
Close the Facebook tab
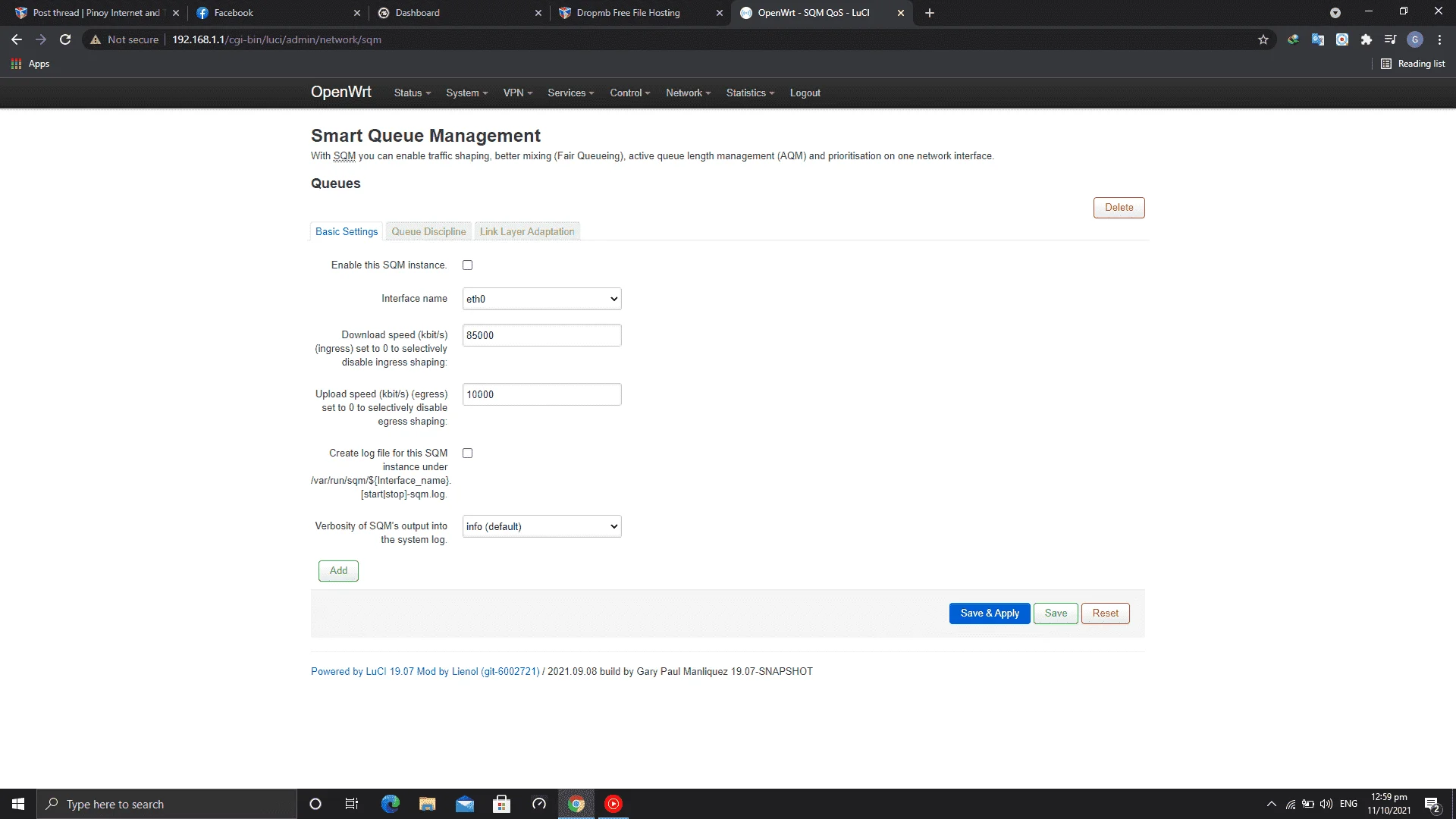click(x=357, y=13)
